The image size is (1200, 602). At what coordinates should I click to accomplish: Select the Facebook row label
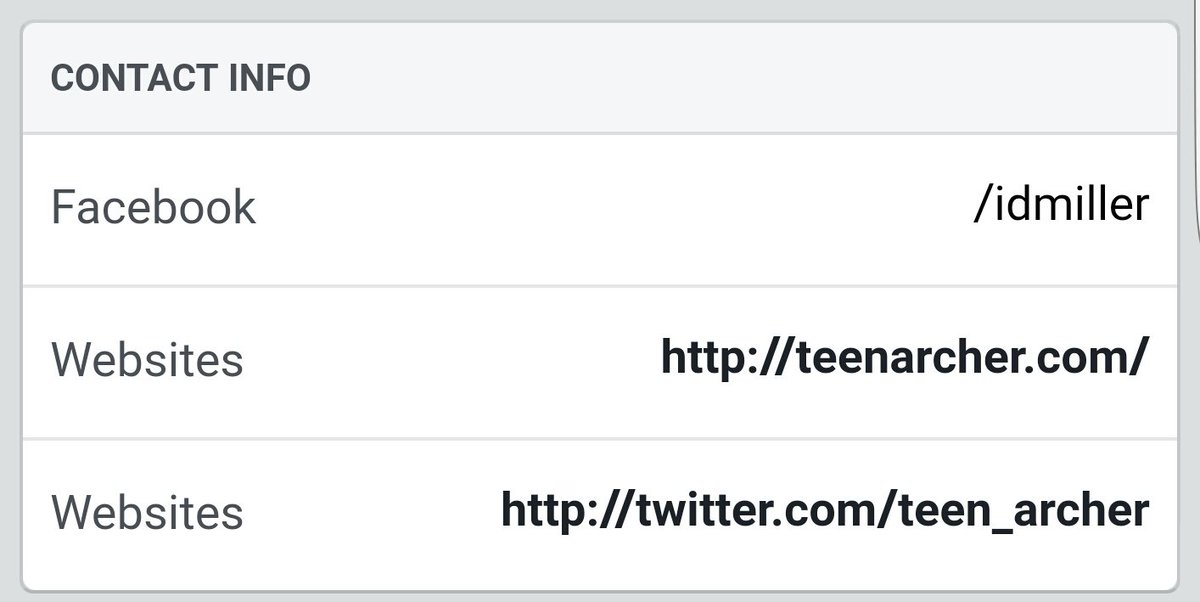(x=153, y=208)
